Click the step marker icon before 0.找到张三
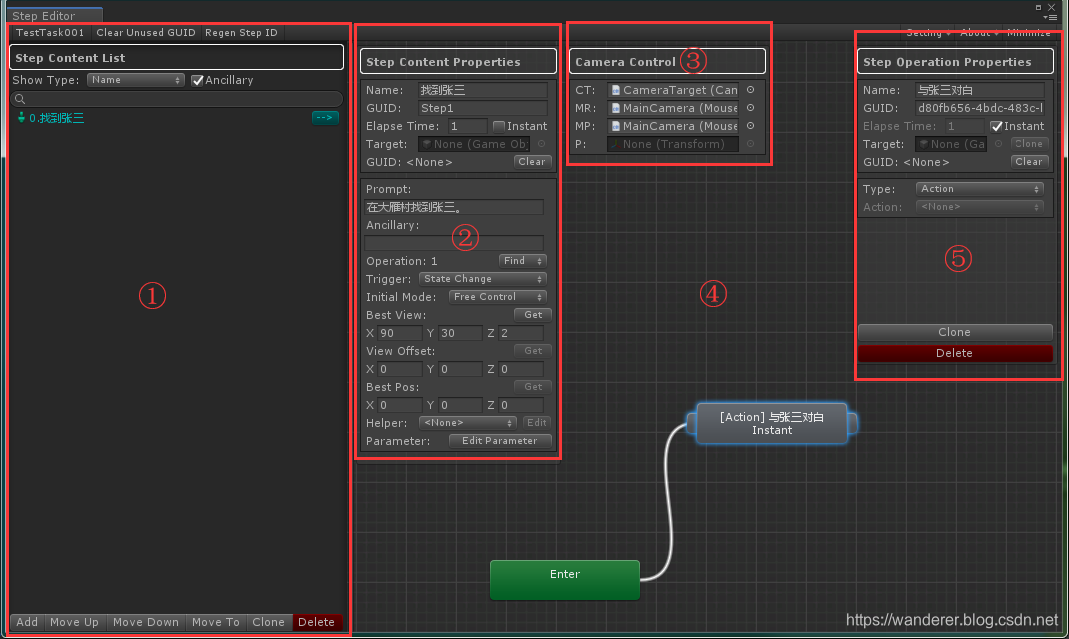 [x=21, y=117]
